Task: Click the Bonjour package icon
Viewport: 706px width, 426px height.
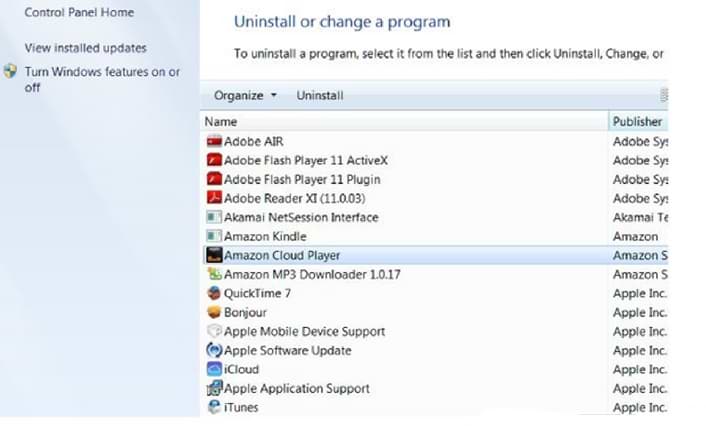Action: 214,312
